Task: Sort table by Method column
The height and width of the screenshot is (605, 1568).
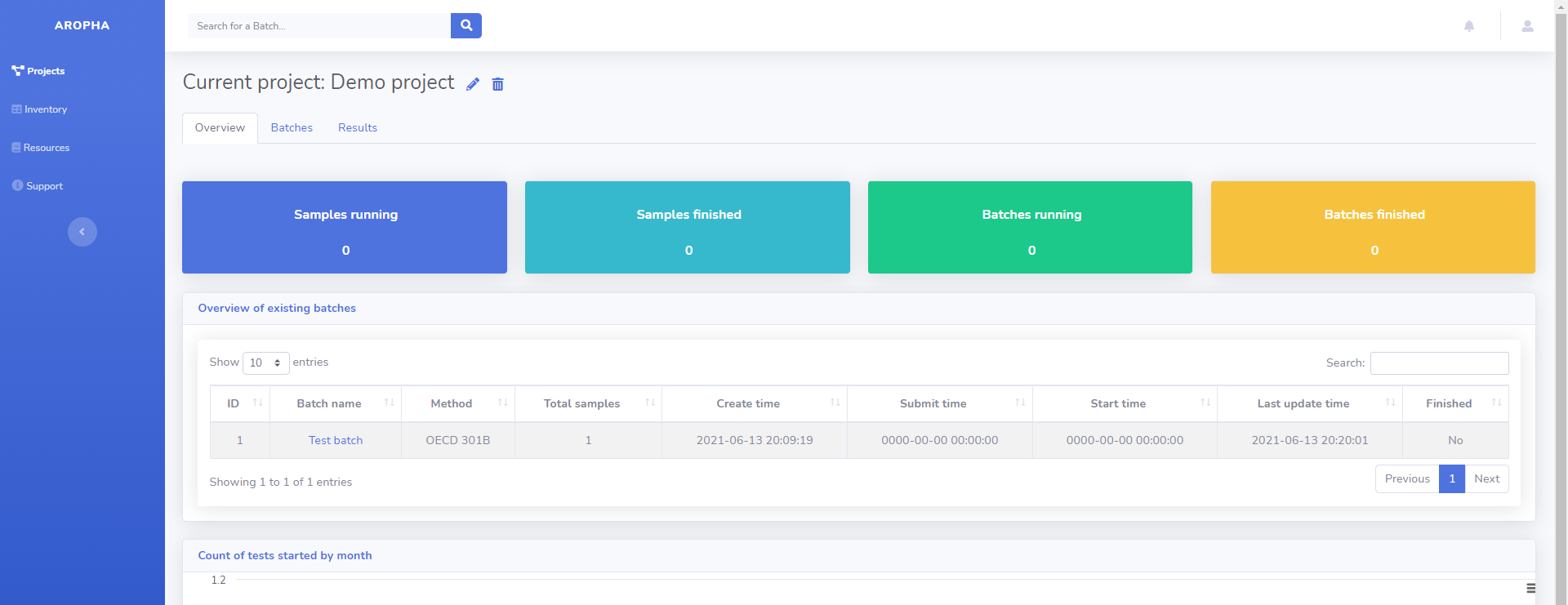Action: point(458,403)
